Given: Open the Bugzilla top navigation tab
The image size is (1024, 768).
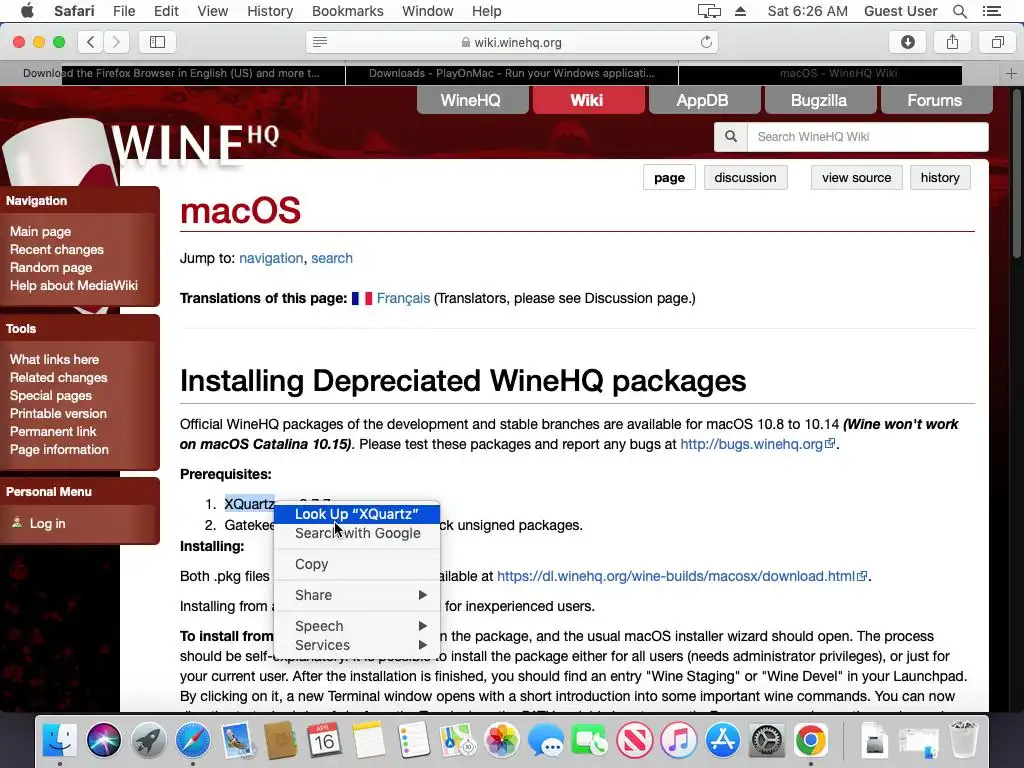Looking at the screenshot, I should [x=818, y=100].
